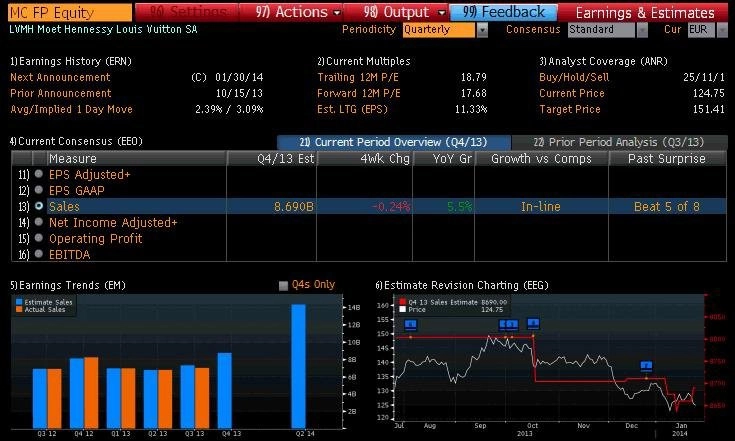Click the currency dropdown arrow
This screenshot has width=735, height=441.
722,30
